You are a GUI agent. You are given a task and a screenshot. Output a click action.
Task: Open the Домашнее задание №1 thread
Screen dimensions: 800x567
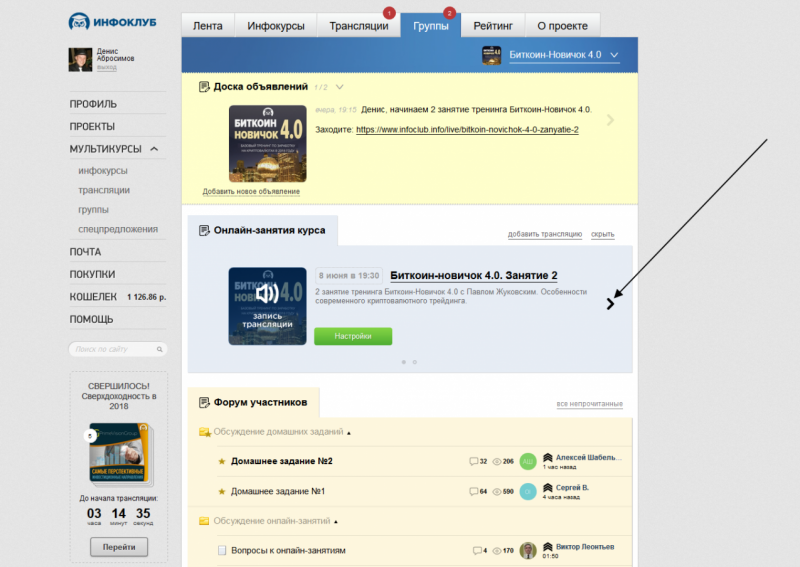coord(278,491)
